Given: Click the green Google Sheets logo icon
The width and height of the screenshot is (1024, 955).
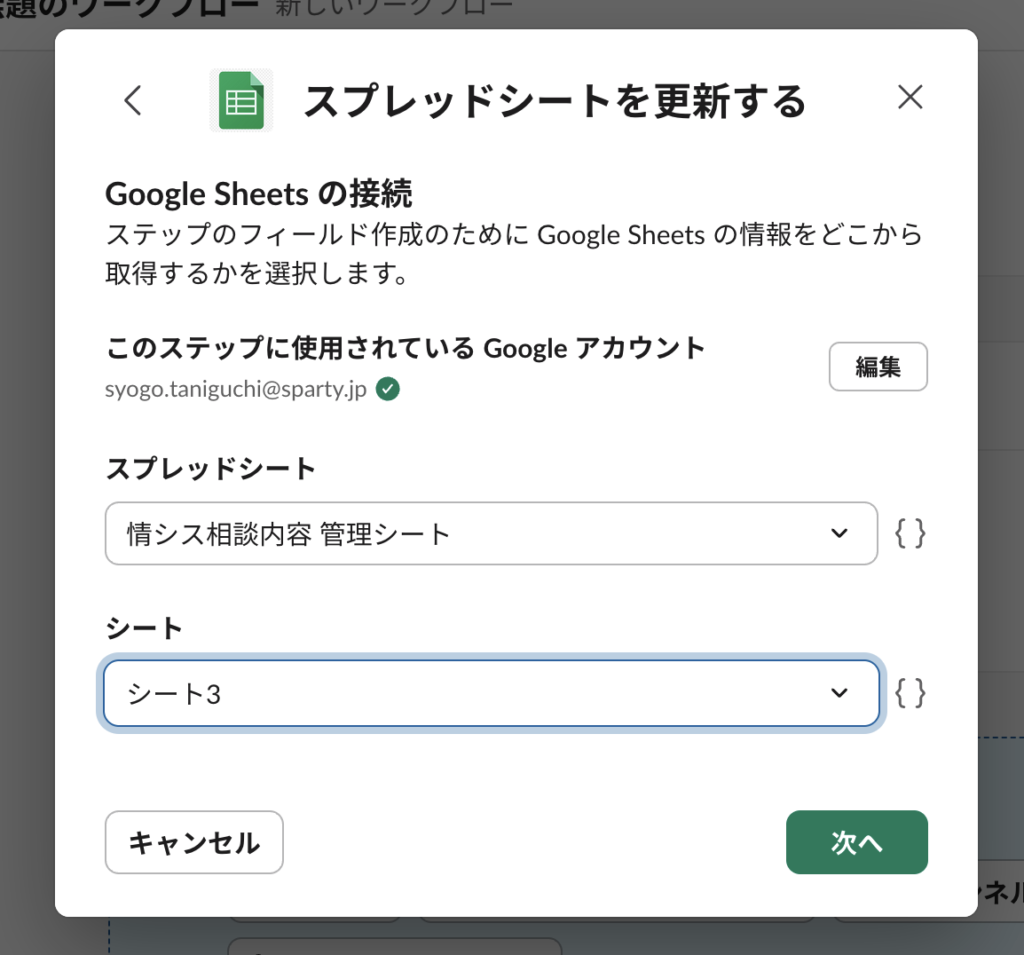Looking at the screenshot, I should 241,100.
